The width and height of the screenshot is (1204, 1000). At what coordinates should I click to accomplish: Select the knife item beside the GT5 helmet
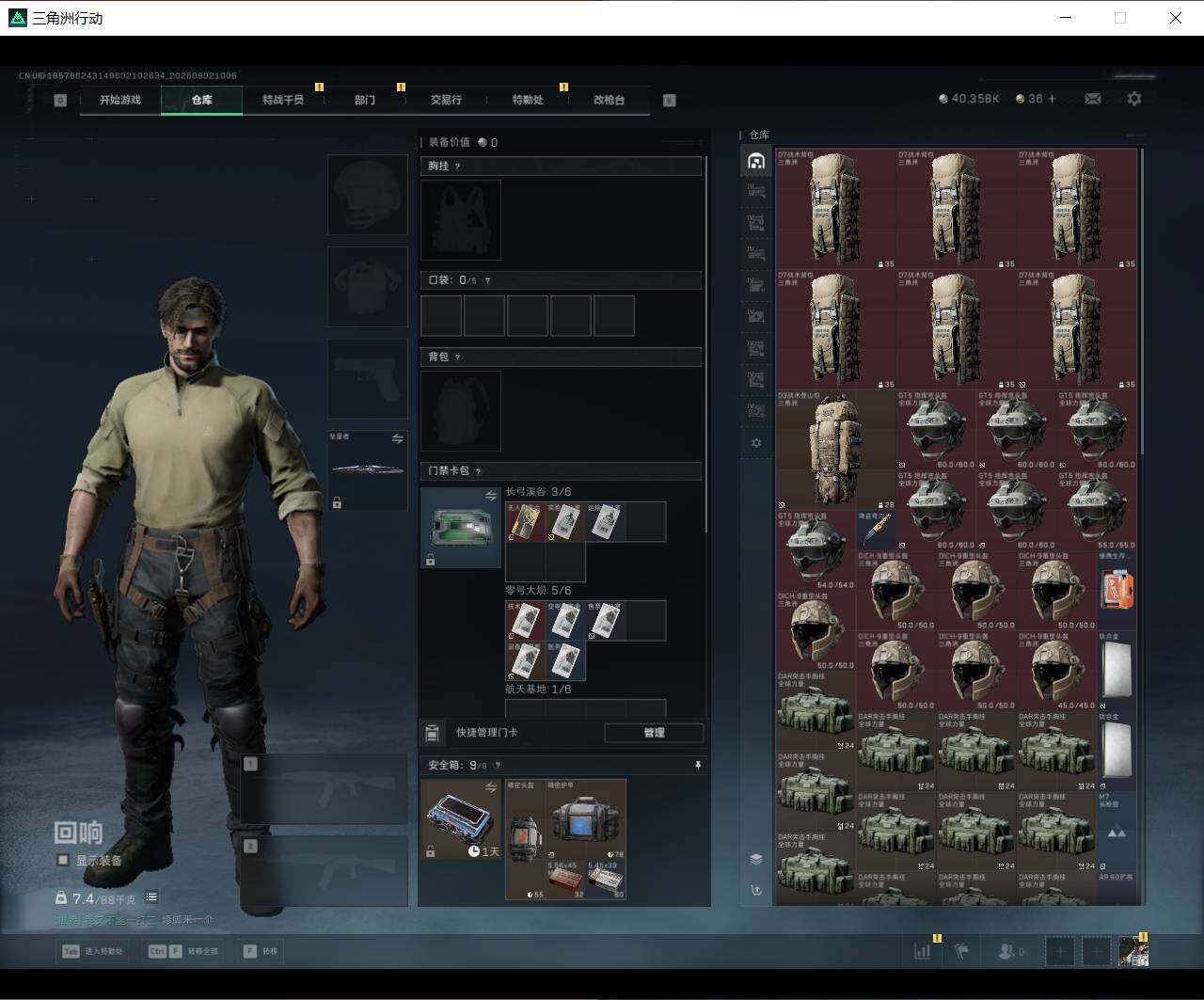[876, 532]
